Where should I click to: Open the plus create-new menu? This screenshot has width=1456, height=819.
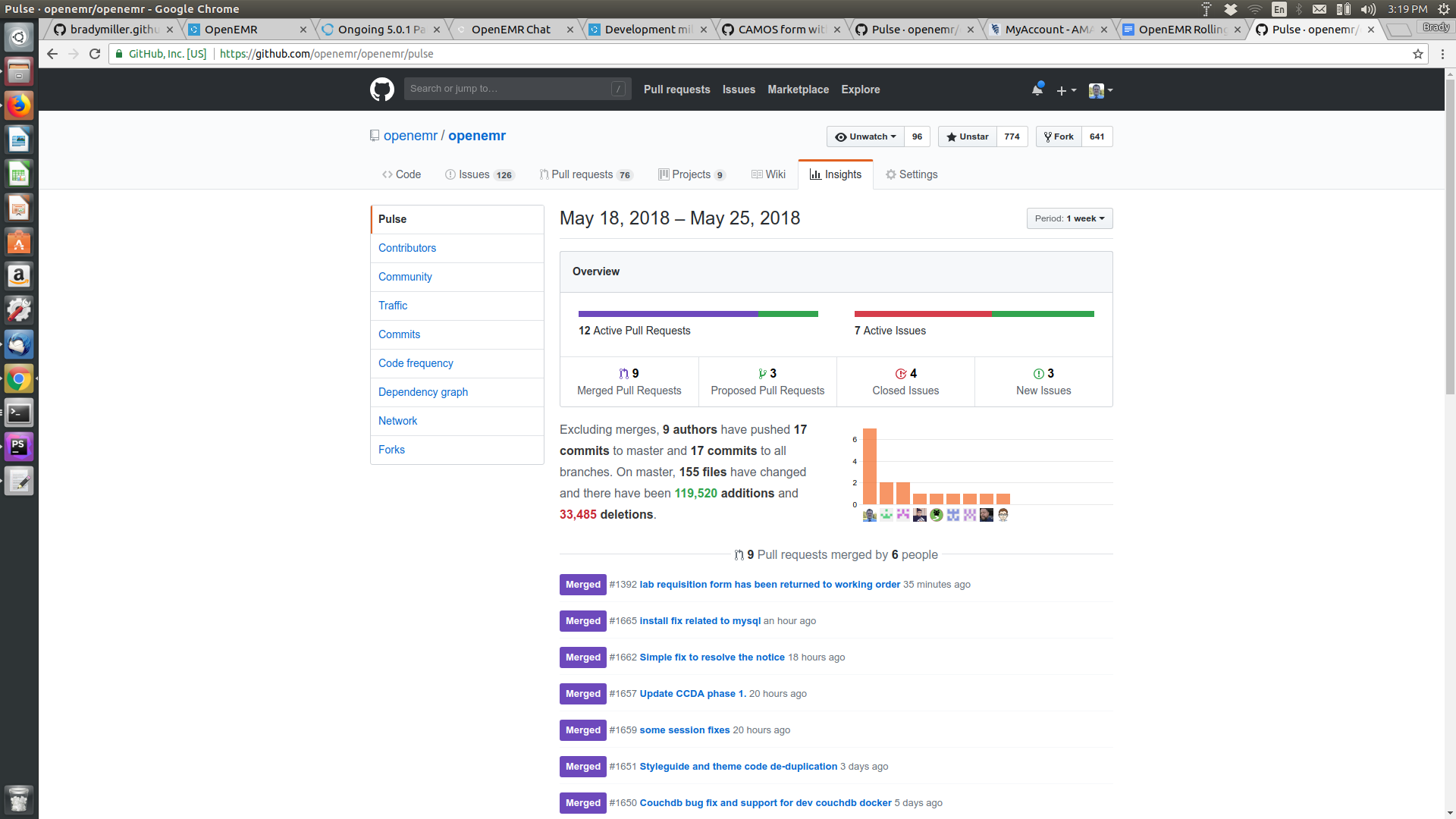(1066, 90)
